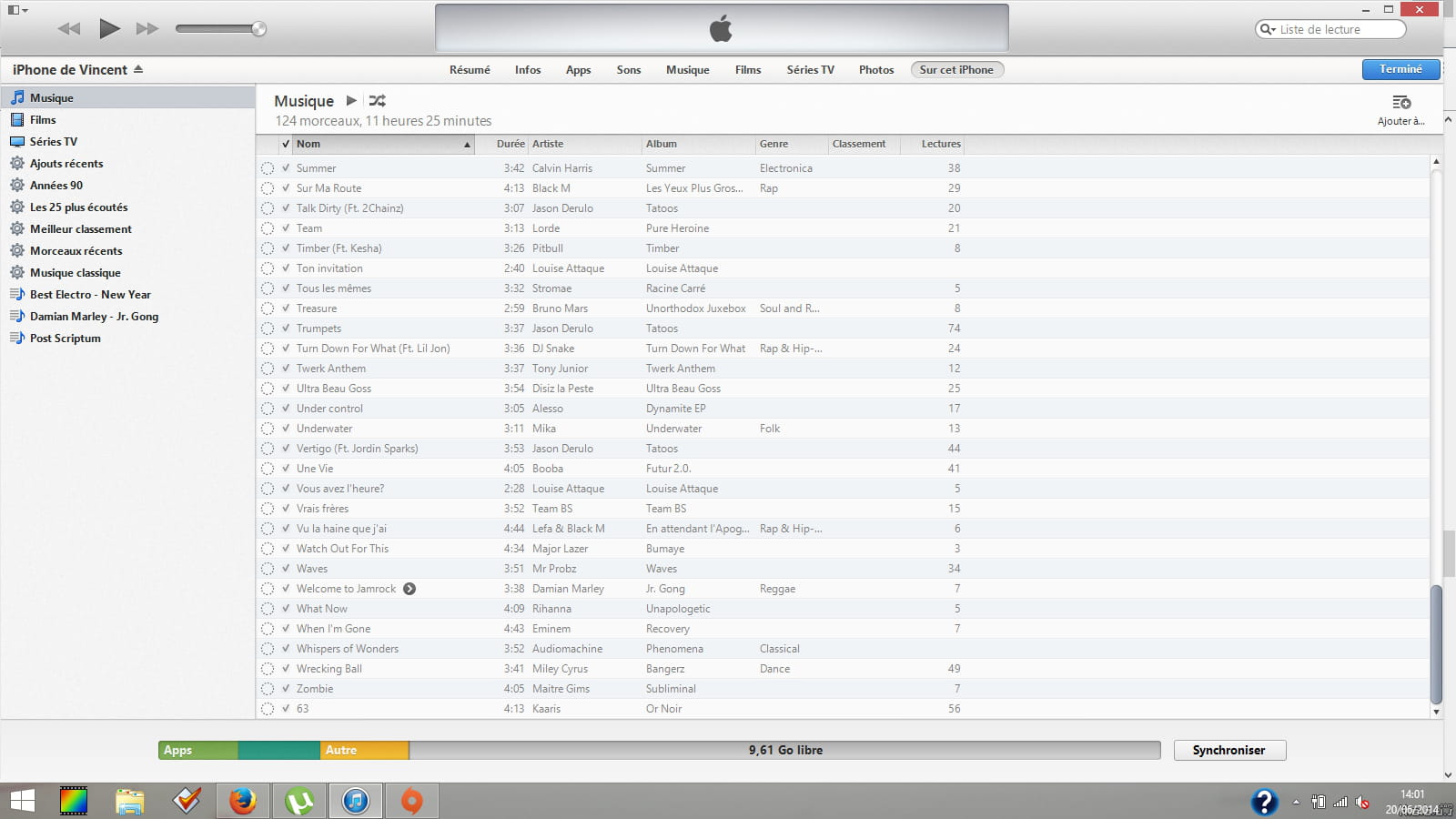Click the Play button in the top toolbar
Image resolution: width=1456 pixels, height=819 pixels.
(109, 29)
